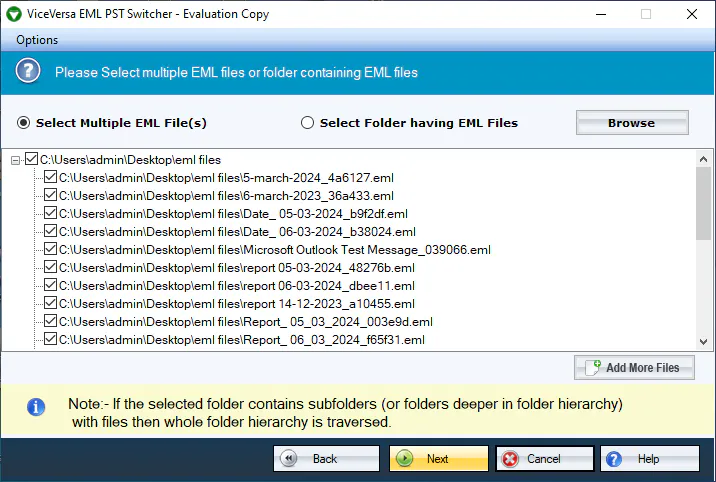Select root path C:\Users\admin\Desktop\eml files
Image resolution: width=716 pixels, height=482 pixels.
pyautogui.click(x=130, y=160)
